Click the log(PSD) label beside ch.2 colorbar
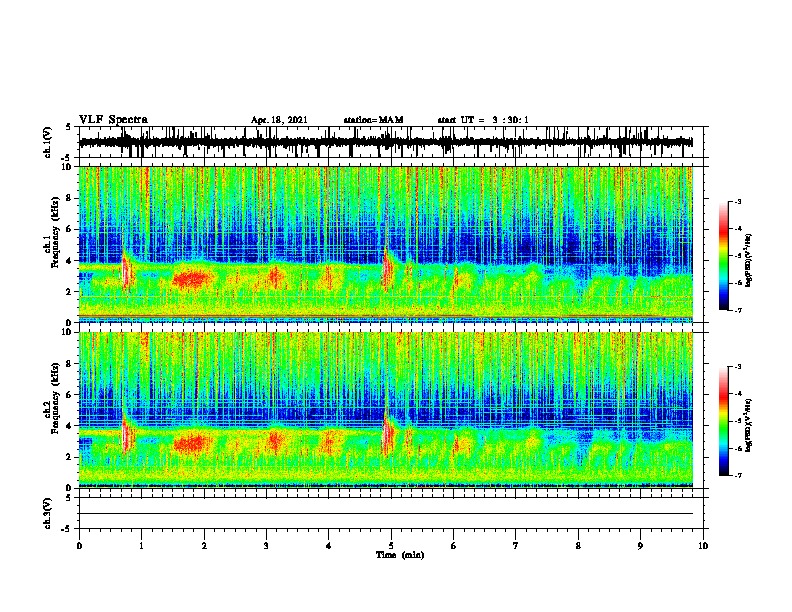 (x=748, y=425)
